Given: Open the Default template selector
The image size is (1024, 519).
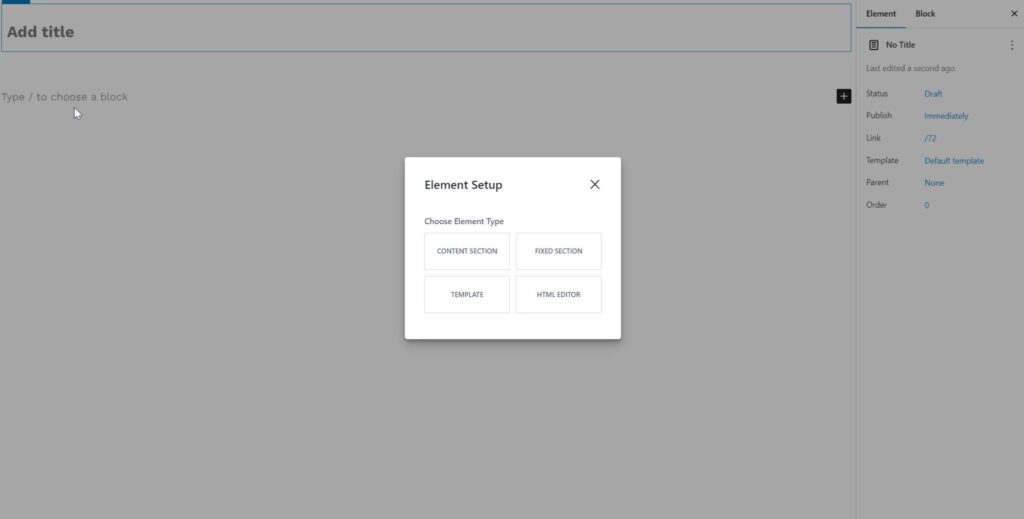Looking at the screenshot, I should [954, 161].
